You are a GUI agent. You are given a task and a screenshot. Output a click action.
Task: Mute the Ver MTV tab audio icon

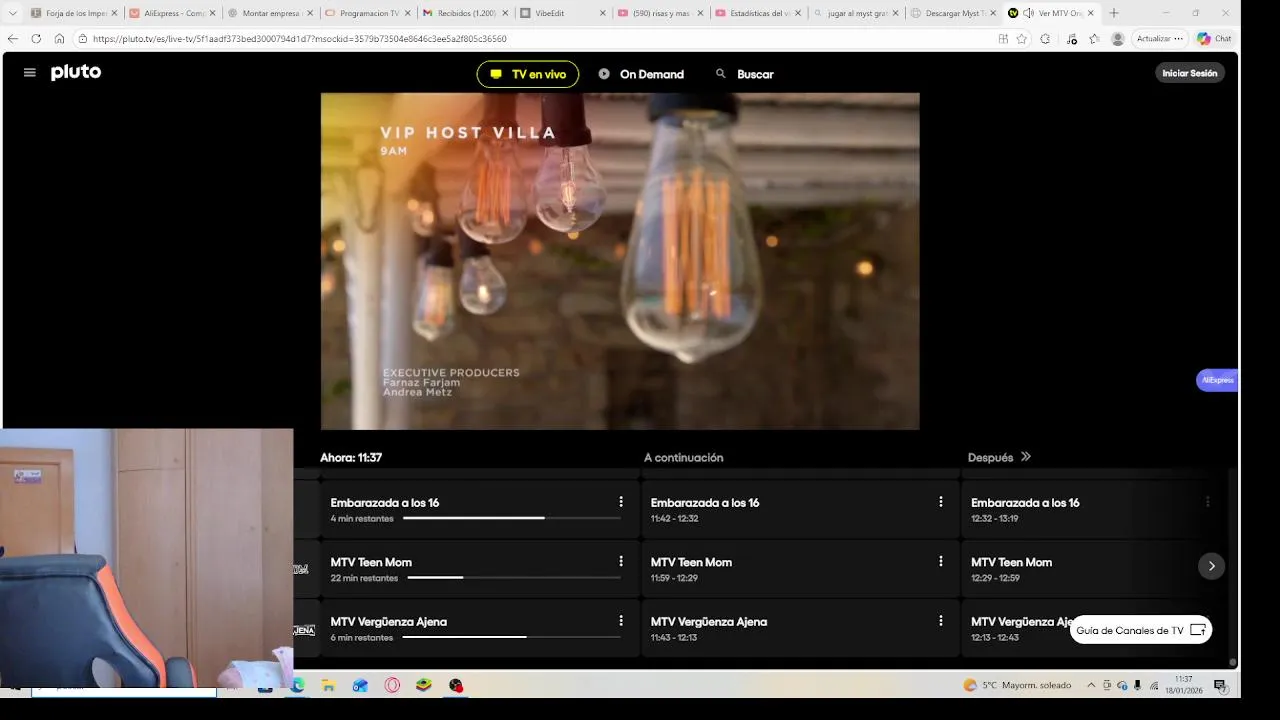1028,13
